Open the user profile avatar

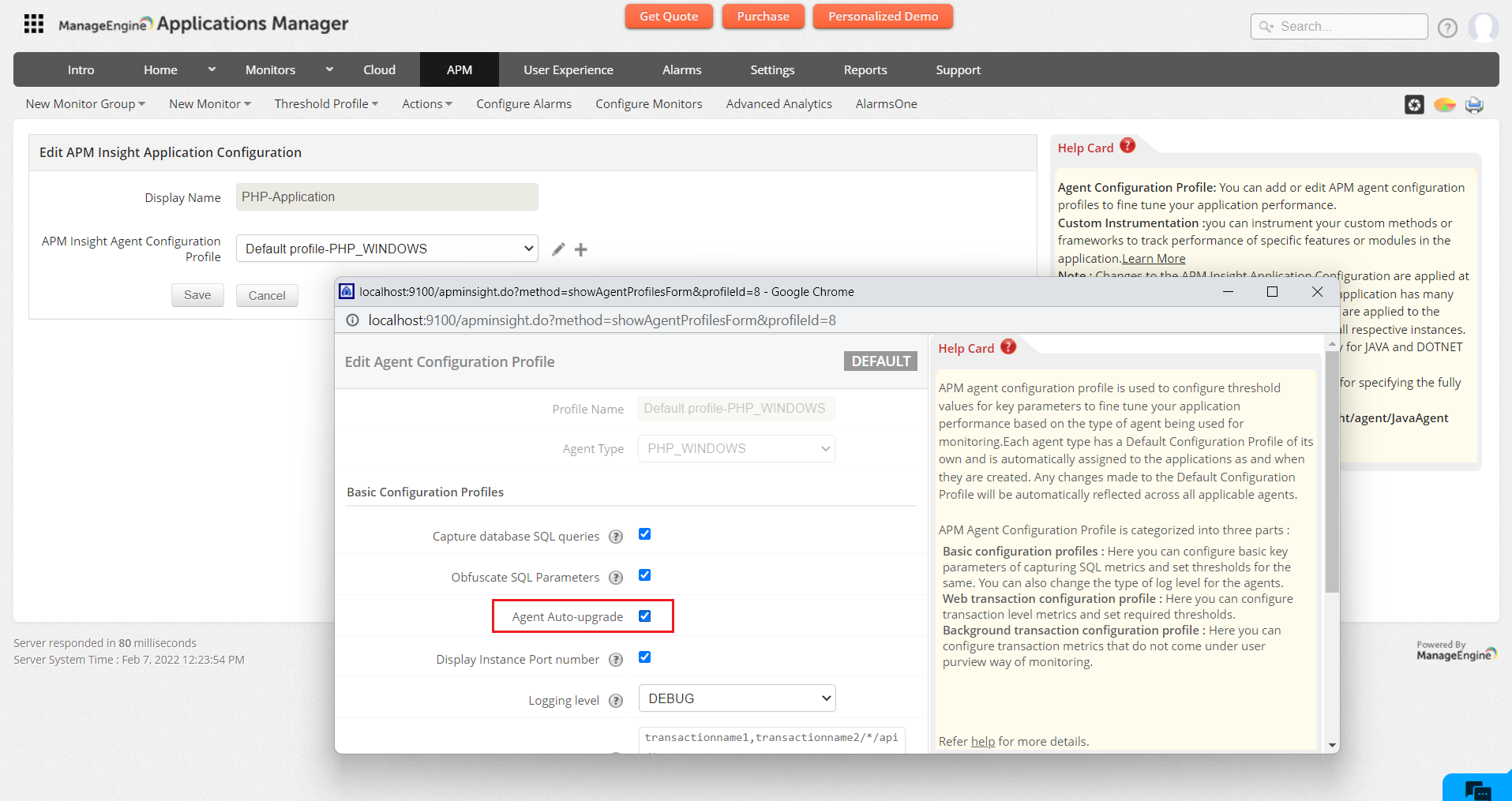click(1484, 27)
